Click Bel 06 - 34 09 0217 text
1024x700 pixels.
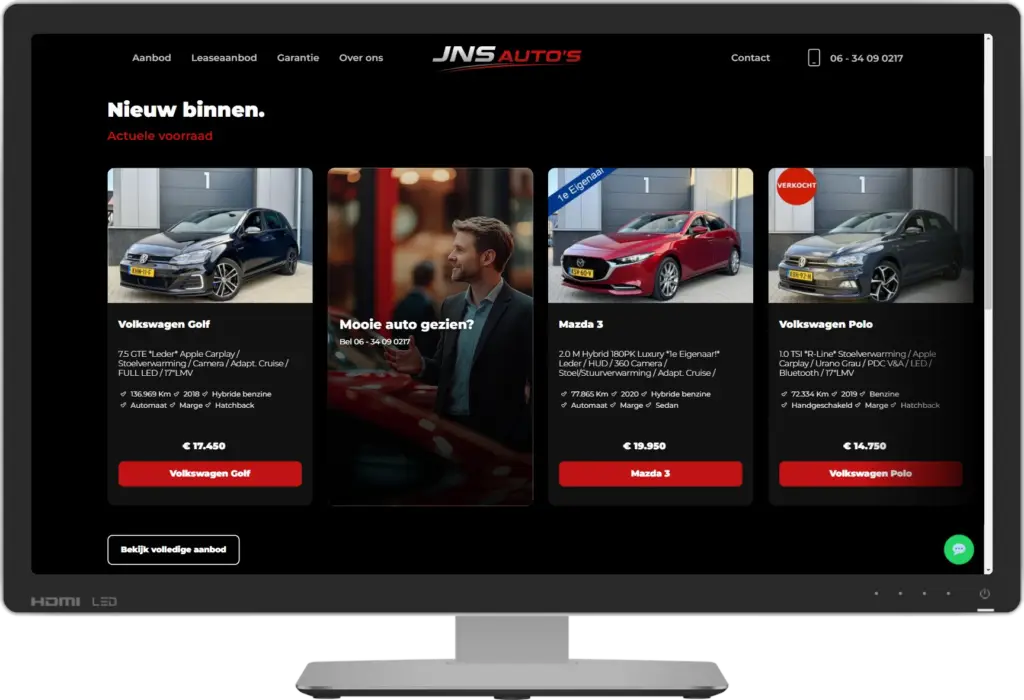(375, 342)
